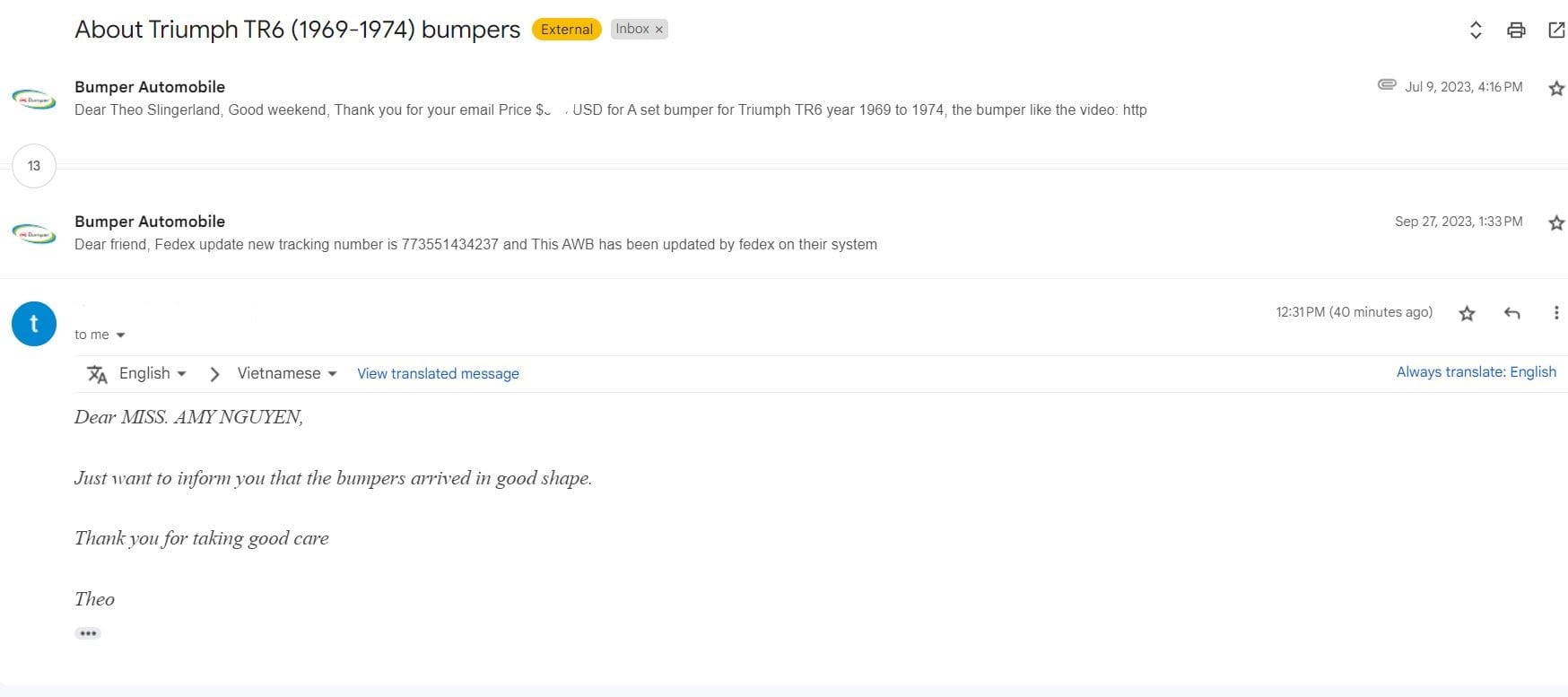Click the blue 't' sender avatar

tap(34, 324)
